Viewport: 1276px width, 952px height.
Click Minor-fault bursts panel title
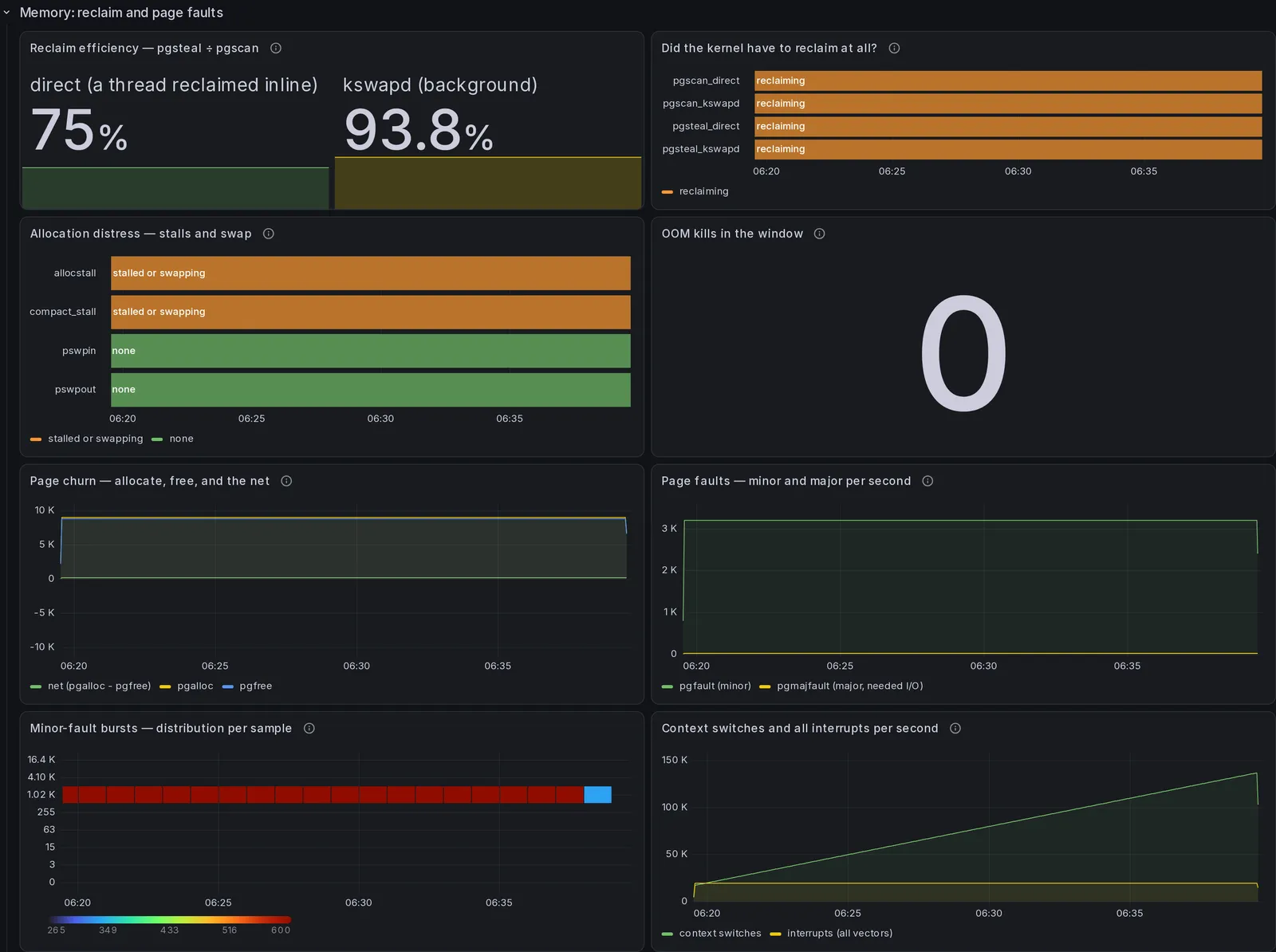coord(161,728)
